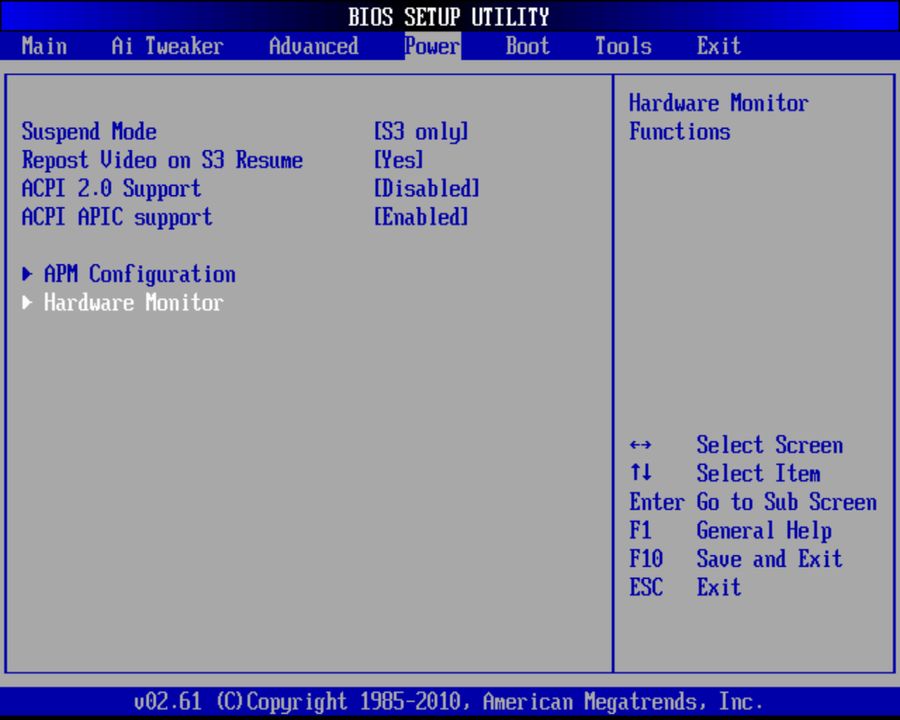Select the Exit menu
Viewport: 900px width, 720px height.
pyautogui.click(x=718, y=46)
